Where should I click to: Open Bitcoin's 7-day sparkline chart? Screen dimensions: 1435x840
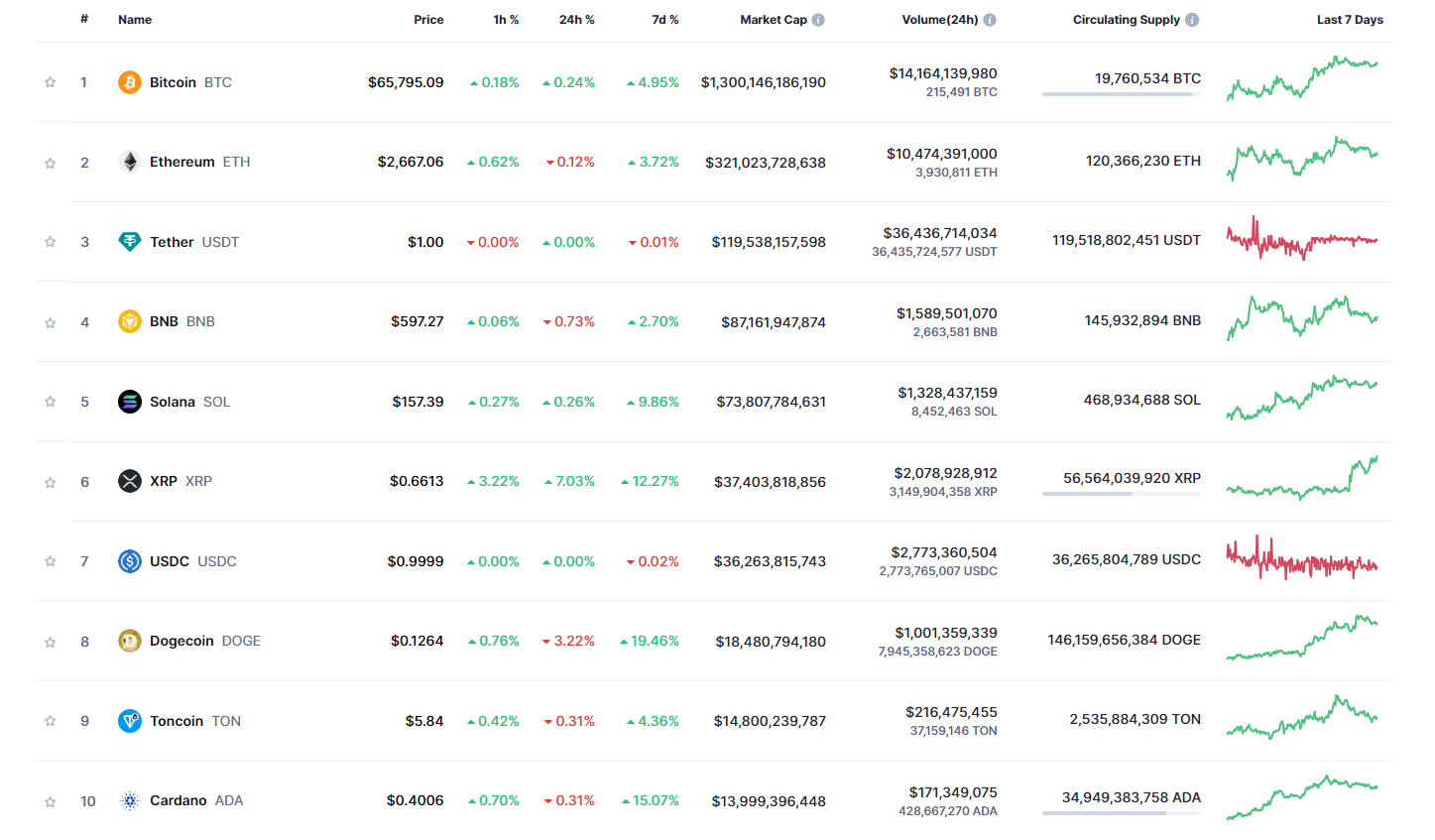coord(1302,78)
